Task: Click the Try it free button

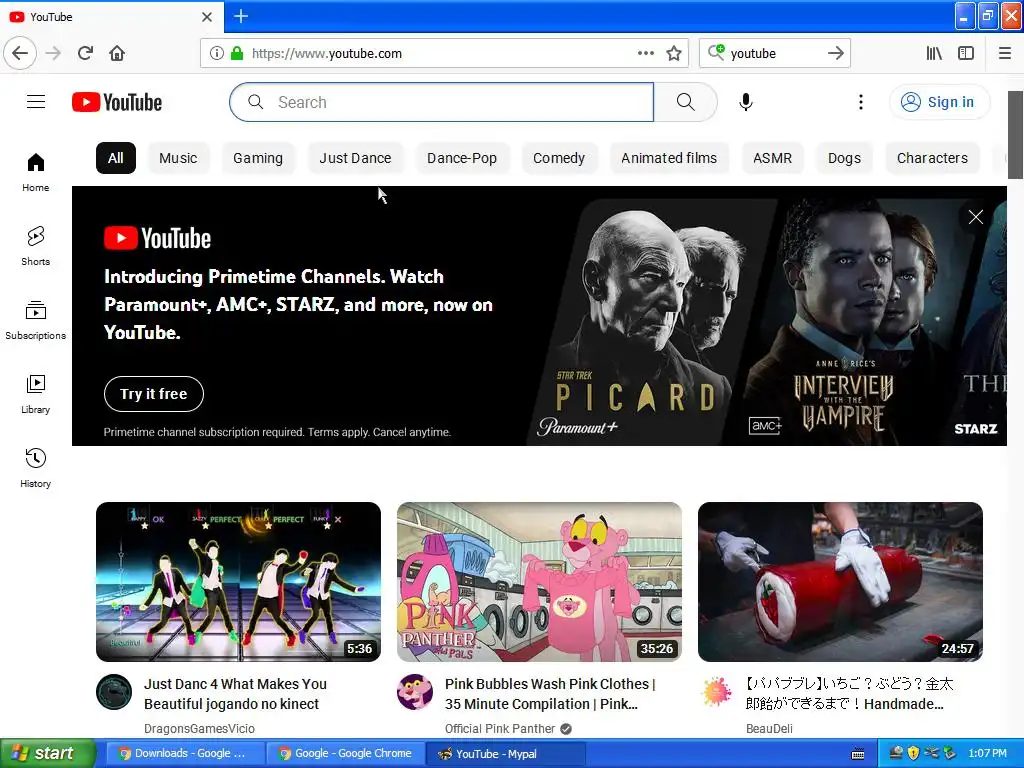Action: 153,394
